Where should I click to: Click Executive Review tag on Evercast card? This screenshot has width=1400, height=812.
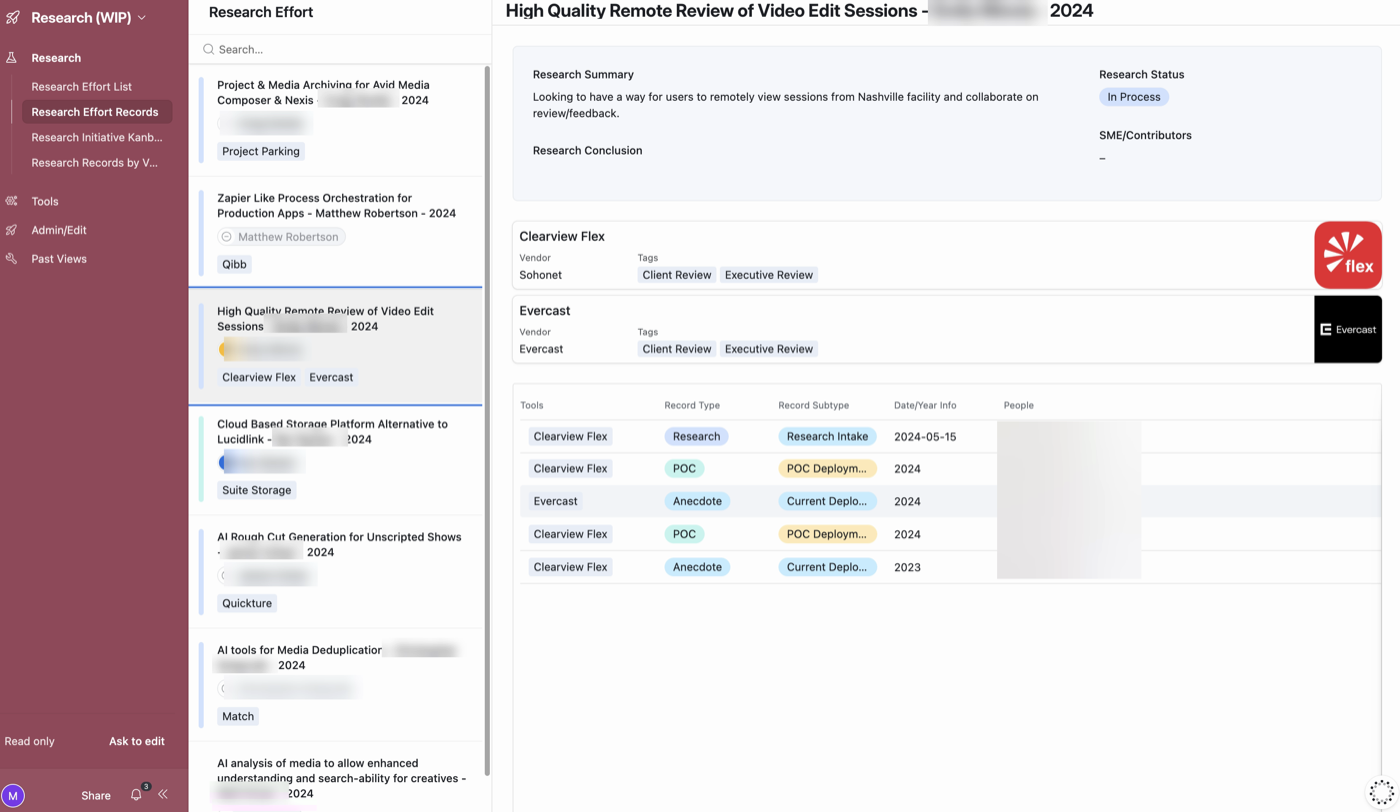[x=769, y=349]
